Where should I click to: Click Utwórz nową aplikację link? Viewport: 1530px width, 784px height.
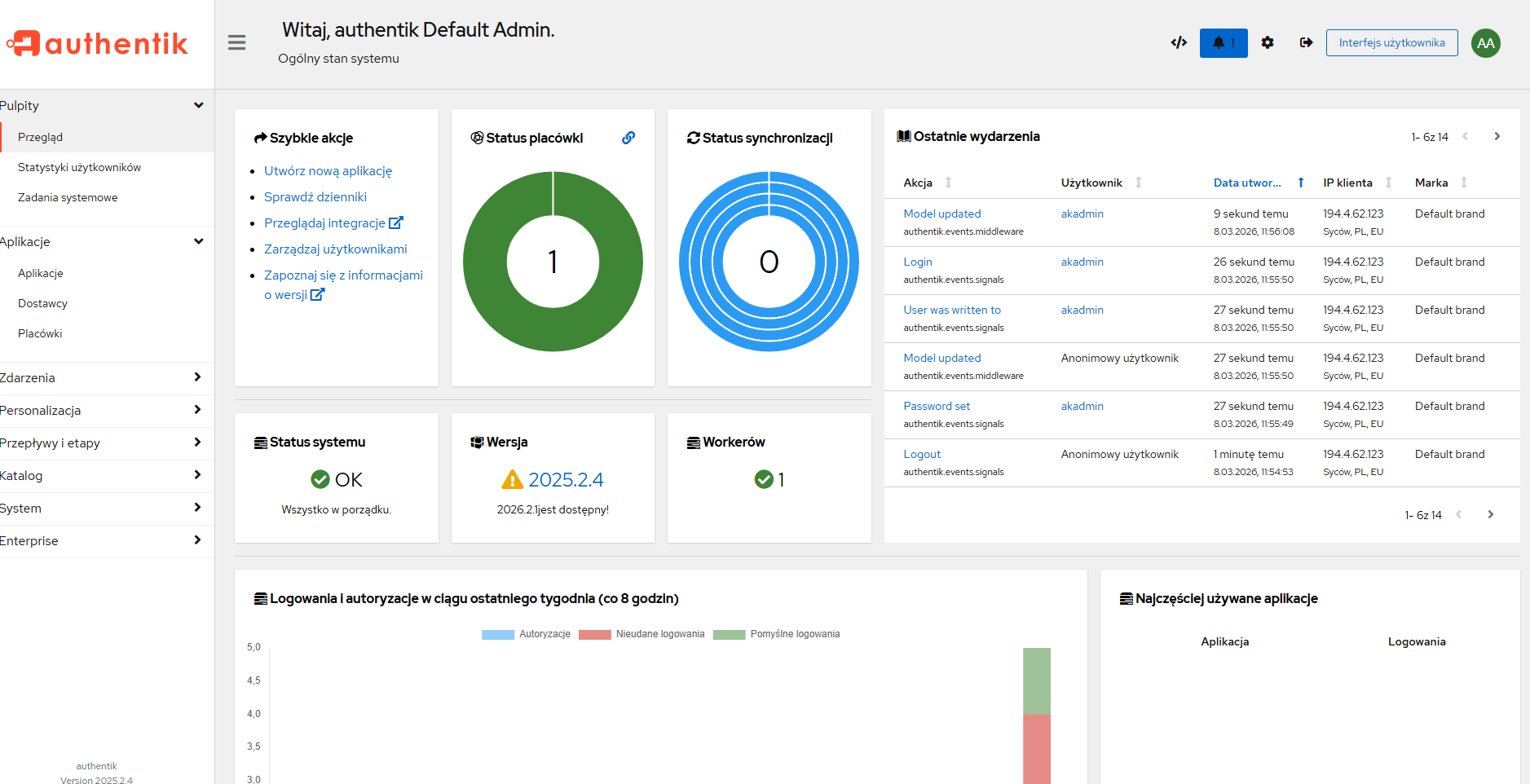(x=328, y=170)
